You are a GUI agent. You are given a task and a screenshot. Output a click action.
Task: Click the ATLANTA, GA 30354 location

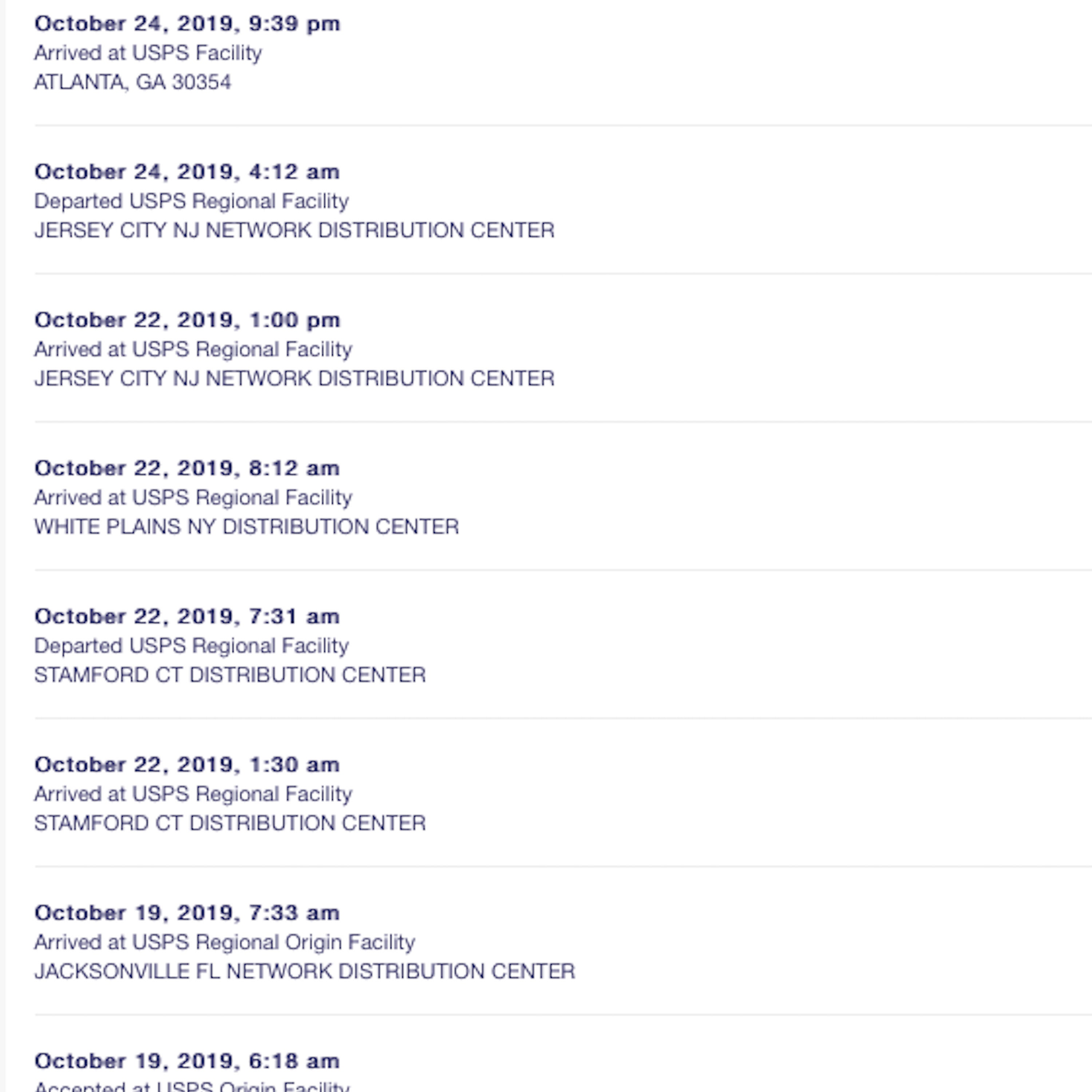pos(133,83)
